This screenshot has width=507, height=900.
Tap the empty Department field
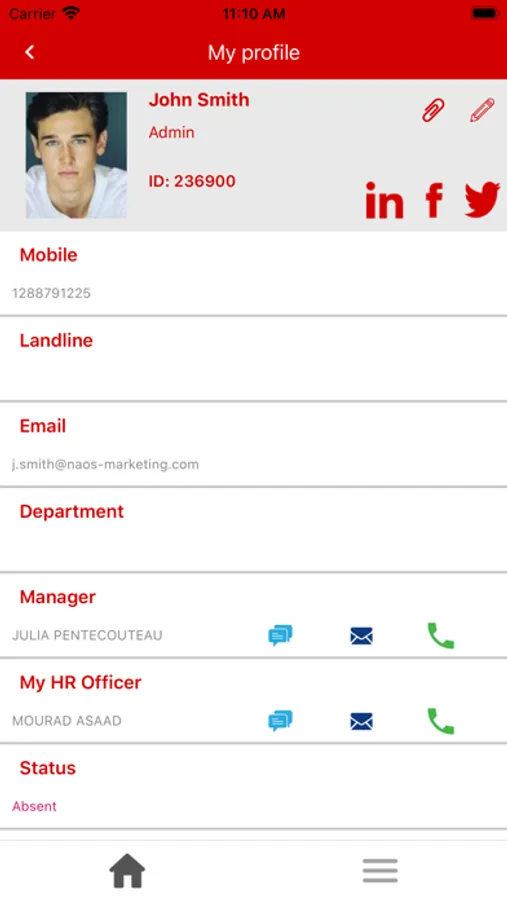253,530
